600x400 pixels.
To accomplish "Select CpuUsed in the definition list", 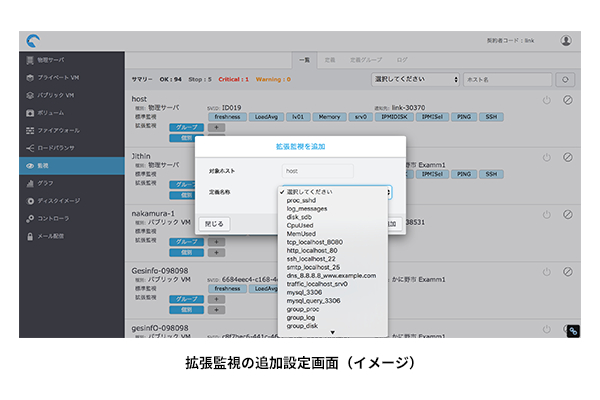I will [x=300, y=227].
